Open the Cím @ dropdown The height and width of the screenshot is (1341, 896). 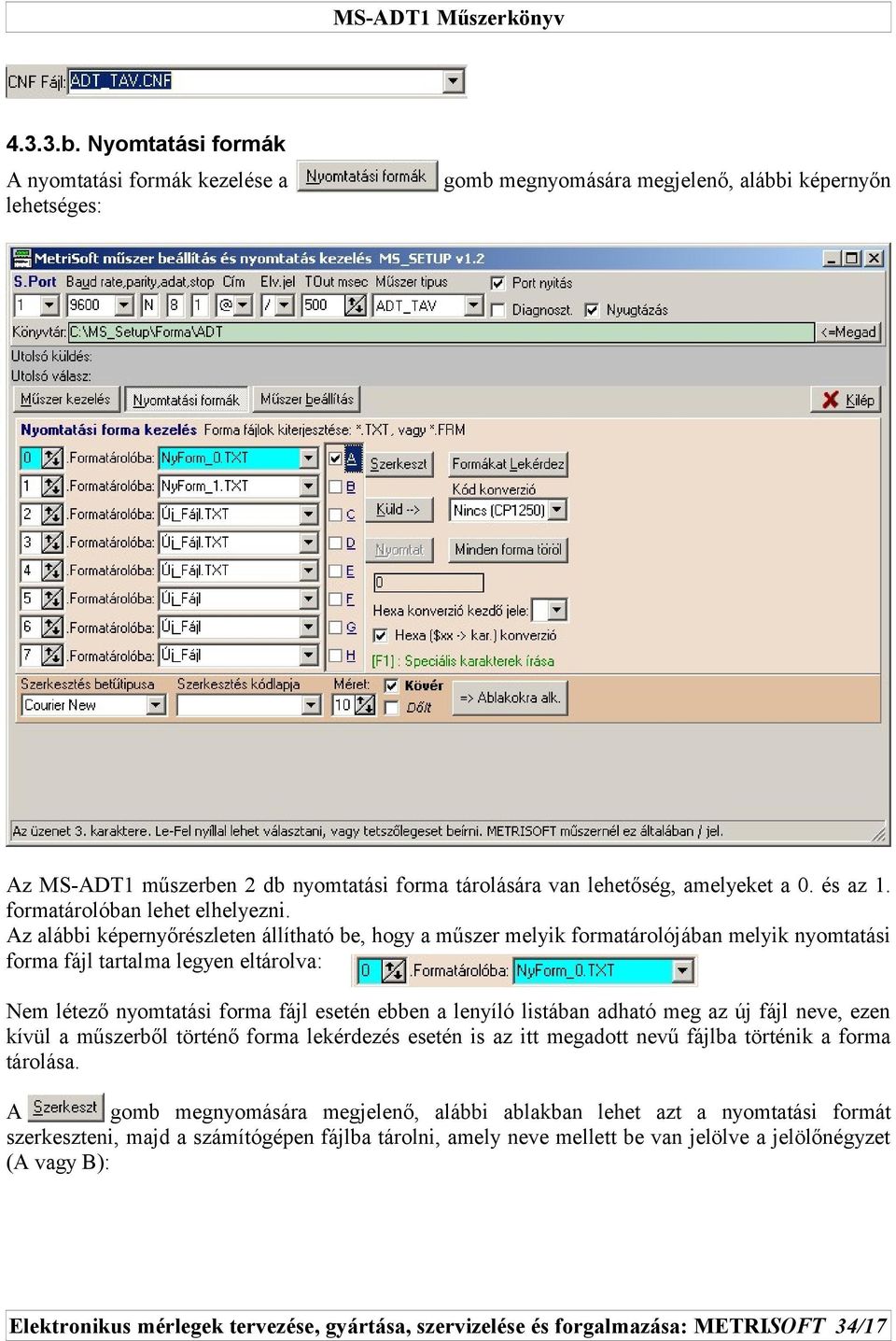point(244,305)
